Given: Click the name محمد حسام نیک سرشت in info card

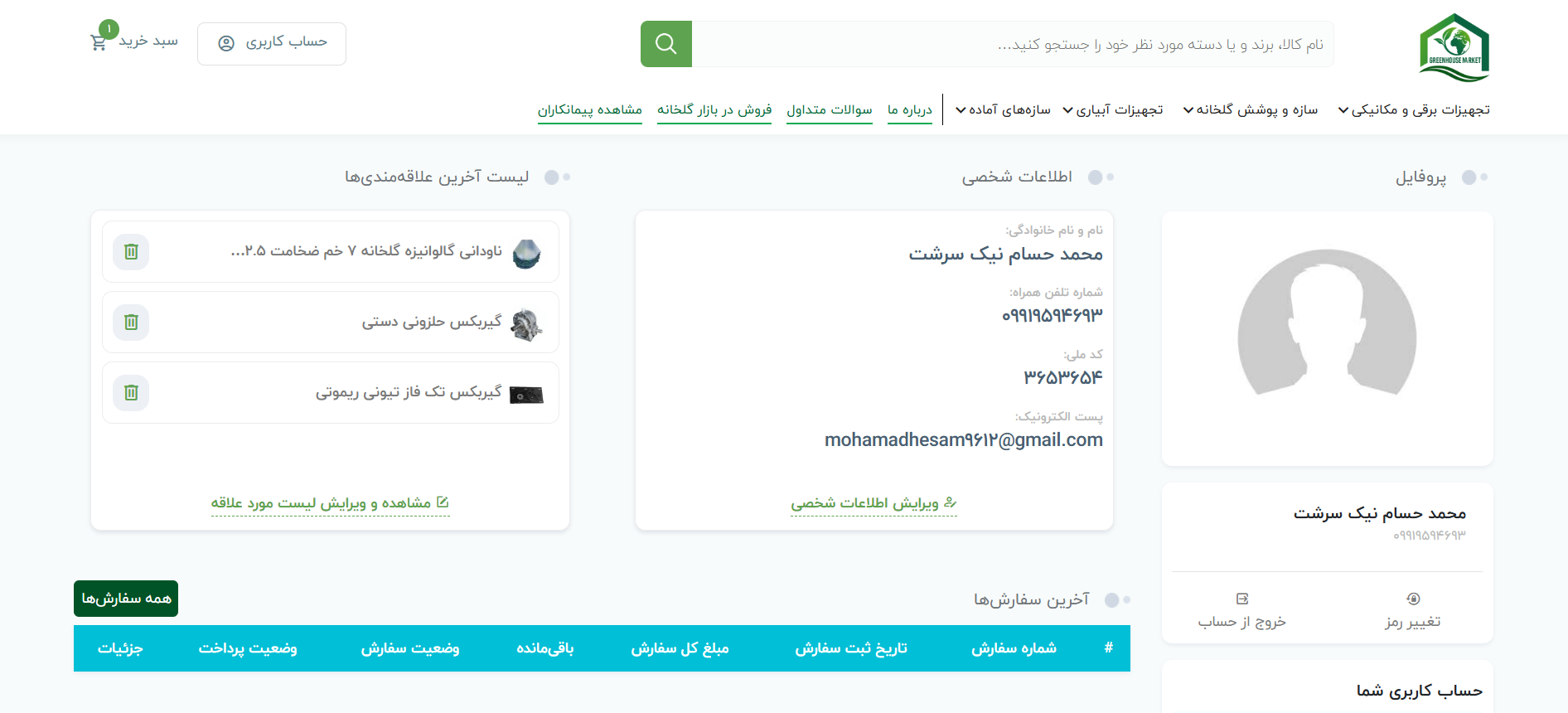Looking at the screenshot, I should [1006, 254].
